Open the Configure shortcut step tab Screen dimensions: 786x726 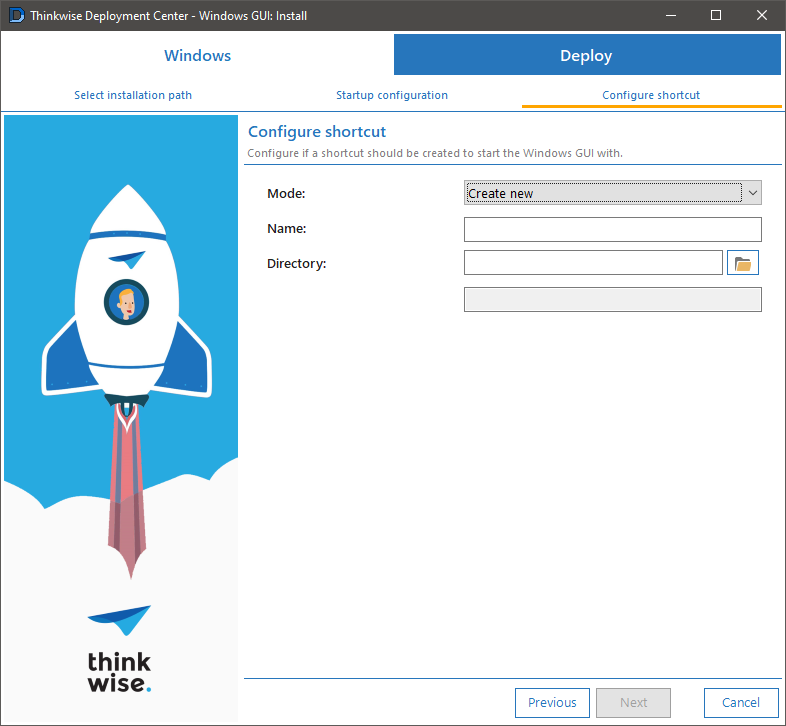pyautogui.click(x=651, y=95)
